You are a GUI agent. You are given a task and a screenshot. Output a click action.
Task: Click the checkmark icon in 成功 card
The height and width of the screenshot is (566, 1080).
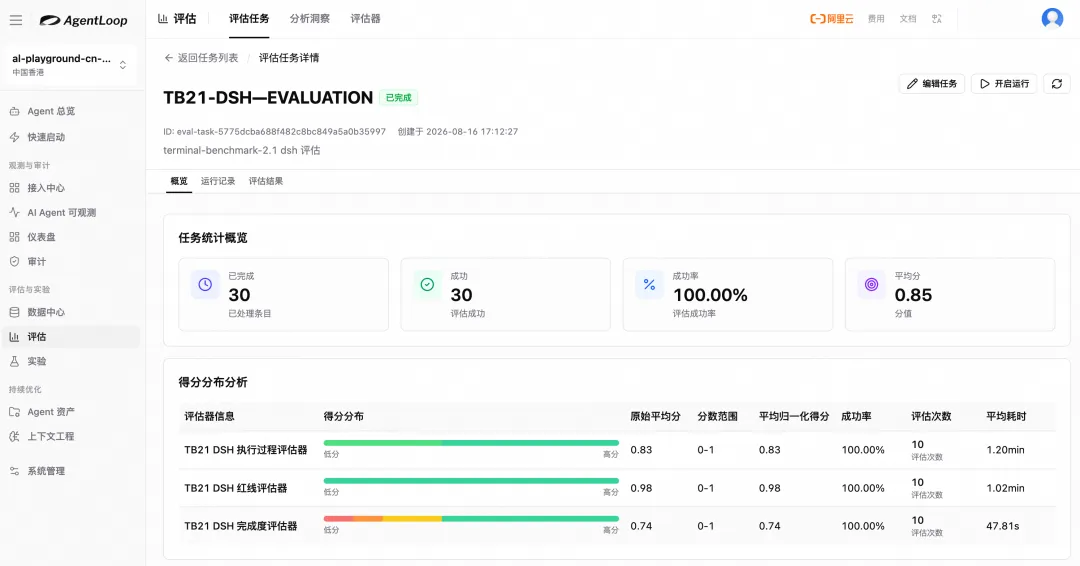[x=427, y=284]
